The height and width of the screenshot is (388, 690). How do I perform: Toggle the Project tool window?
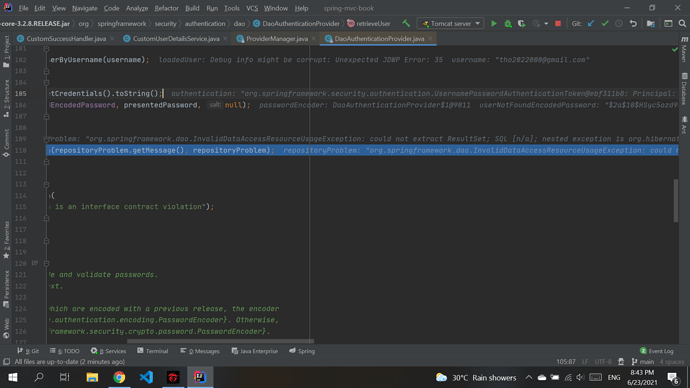pos(6,52)
